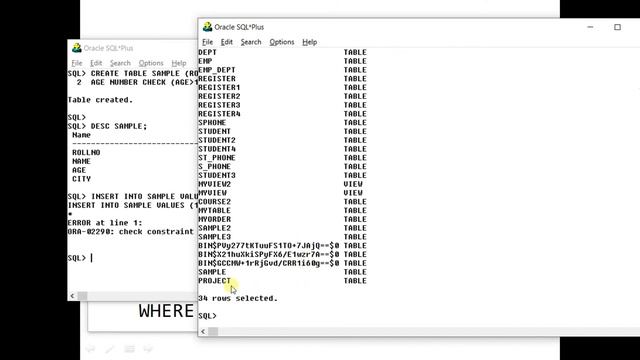Click the SAMPLE3 table name
The image size is (640, 360).
(x=215, y=237)
